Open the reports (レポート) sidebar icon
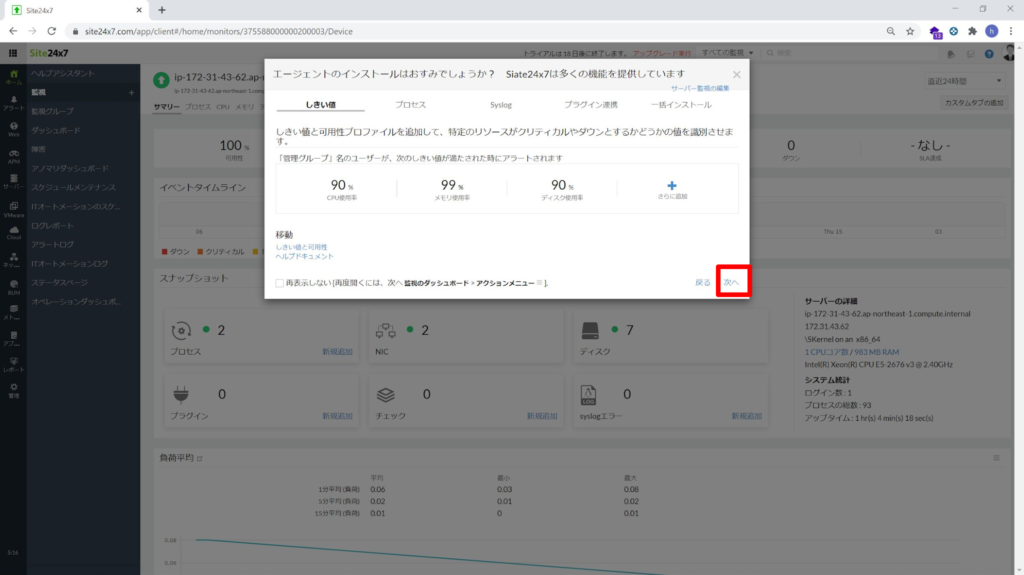Image resolution: width=1024 pixels, height=575 pixels. [13, 364]
